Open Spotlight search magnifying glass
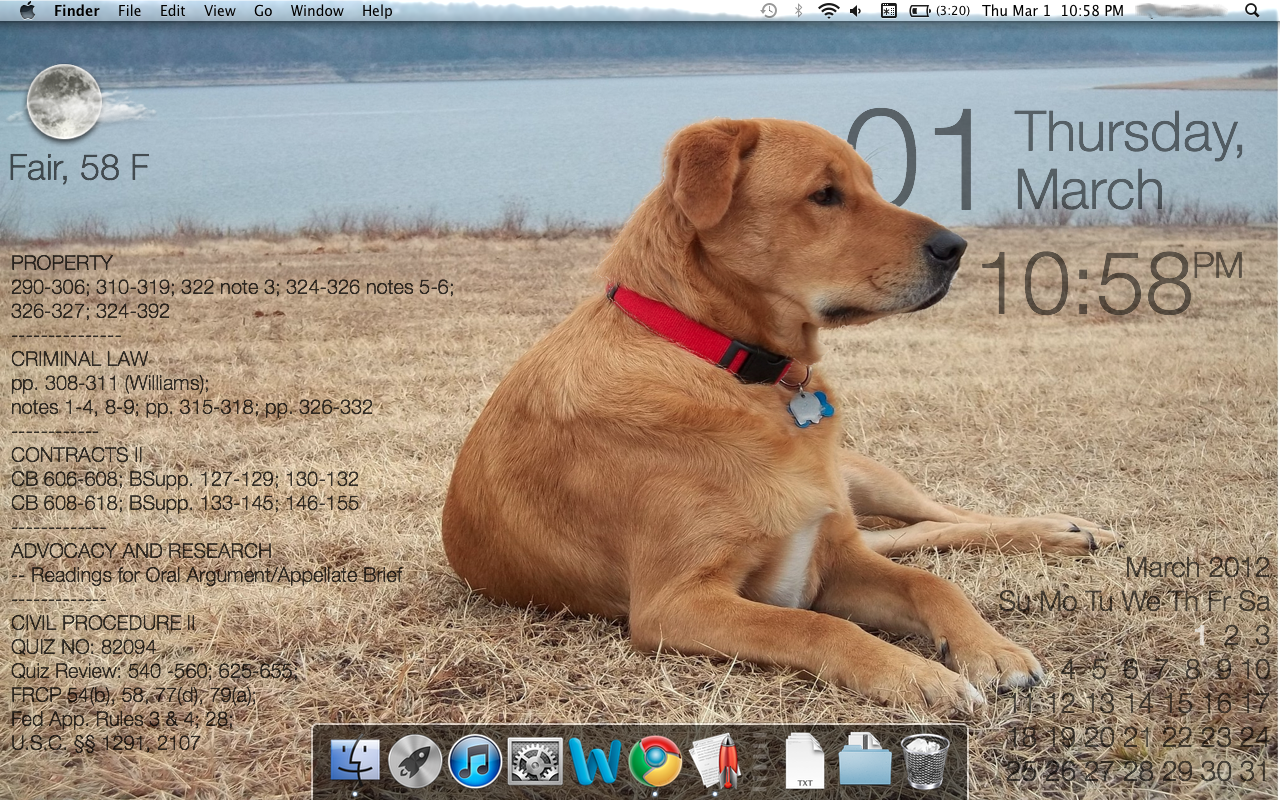The image size is (1280, 800). point(1252,11)
